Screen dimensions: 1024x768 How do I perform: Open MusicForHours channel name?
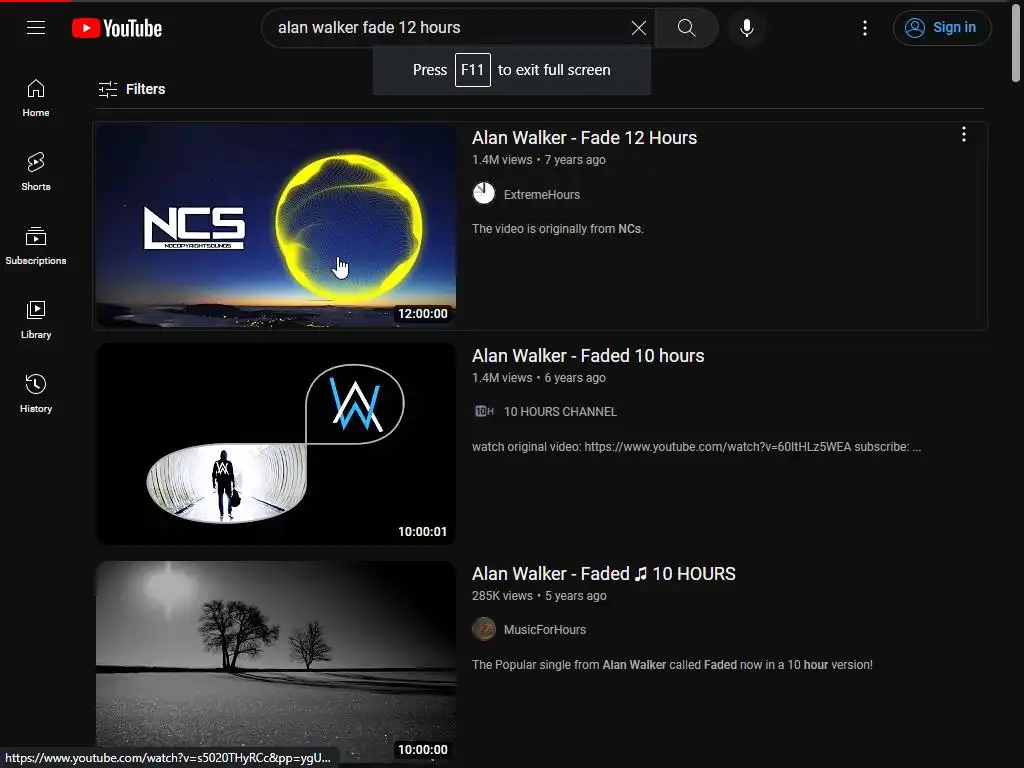(545, 630)
